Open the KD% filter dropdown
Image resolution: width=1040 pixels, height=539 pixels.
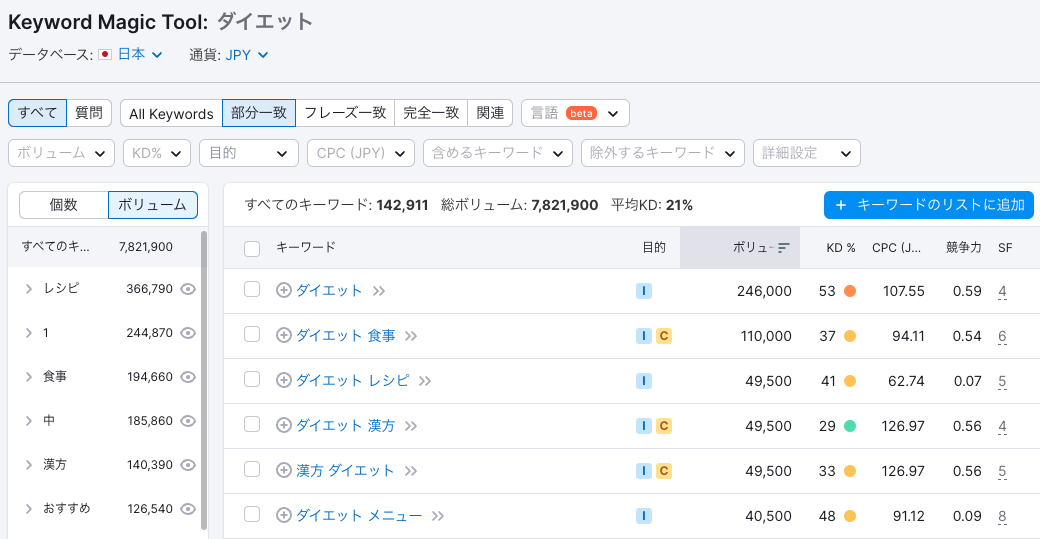click(x=157, y=153)
